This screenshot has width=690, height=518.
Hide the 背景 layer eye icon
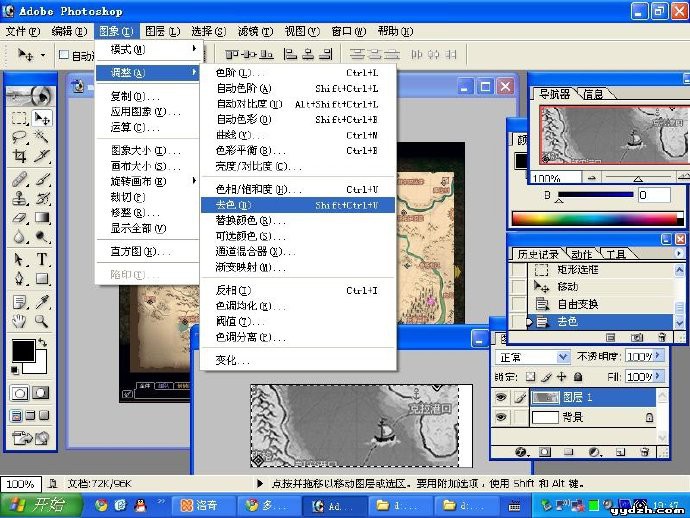pos(500,417)
